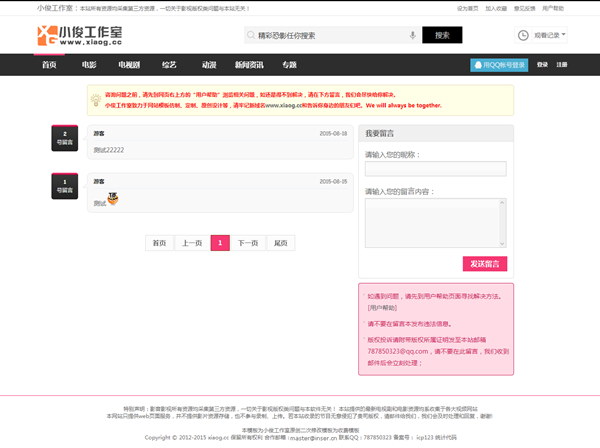This screenshot has width=600, height=448.
Task: Click the [用户帮助] link in pink notice
Action: [382, 308]
